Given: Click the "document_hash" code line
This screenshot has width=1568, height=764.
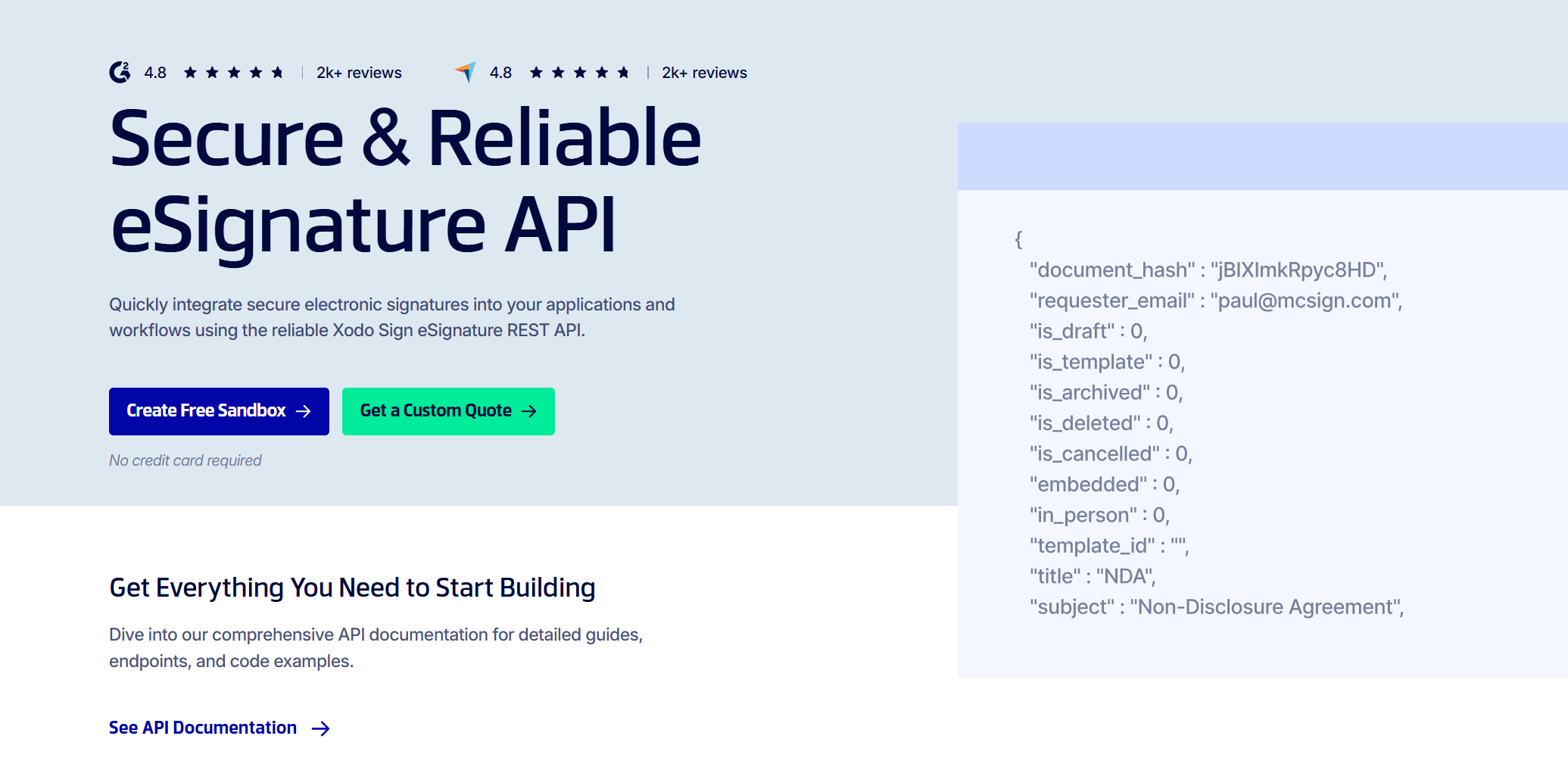Looking at the screenshot, I should click(x=1208, y=270).
